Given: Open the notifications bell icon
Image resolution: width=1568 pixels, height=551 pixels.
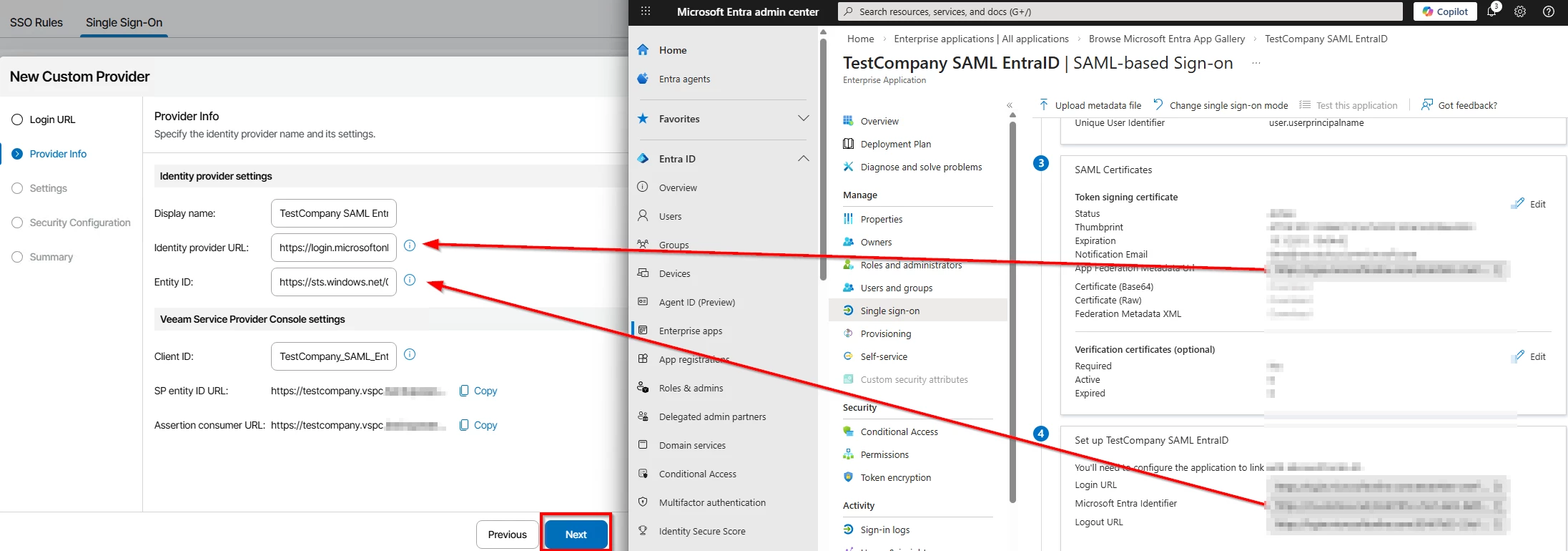Looking at the screenshot, I should pos(1492,11).
